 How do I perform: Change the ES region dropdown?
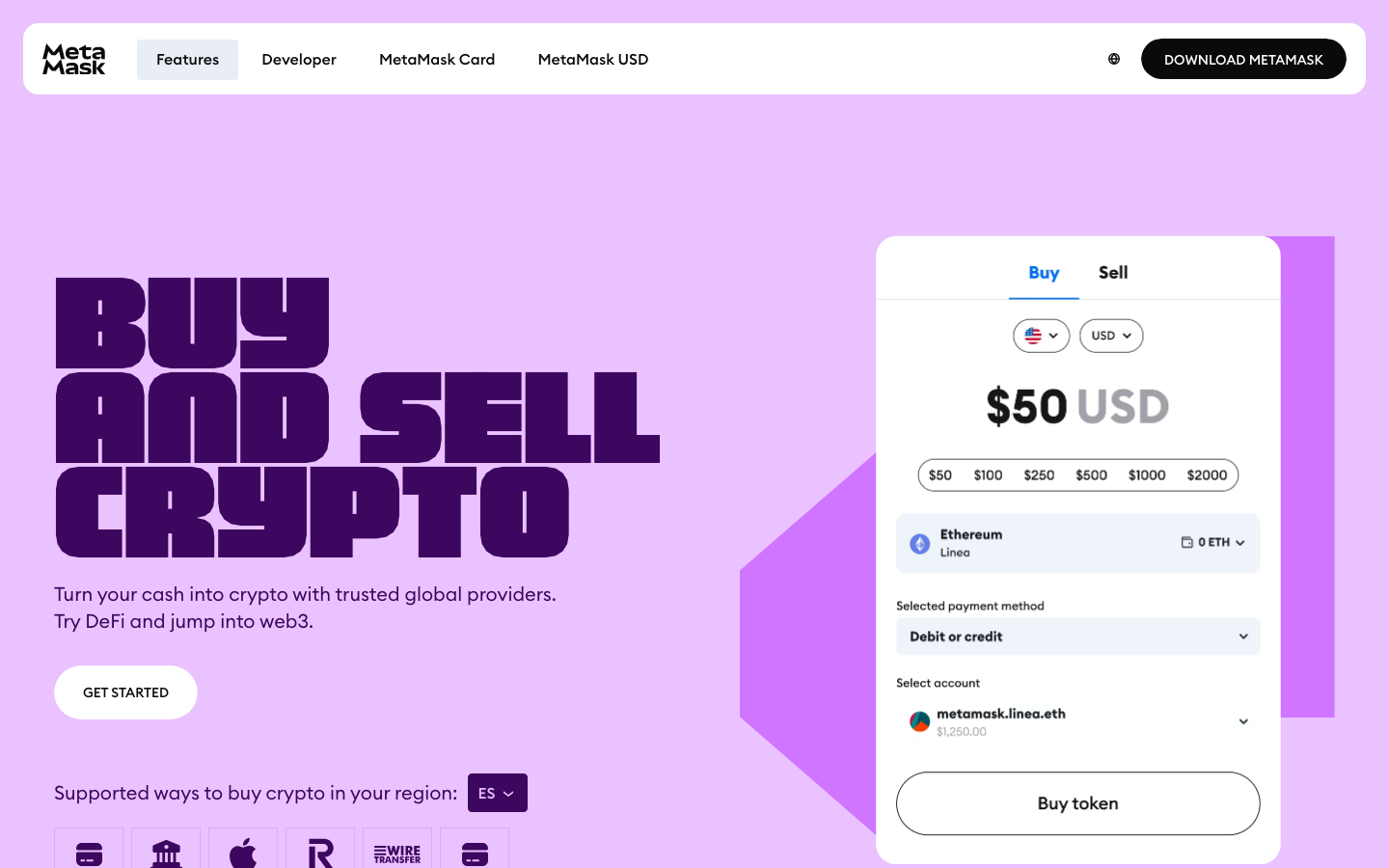tap(497, 793)
